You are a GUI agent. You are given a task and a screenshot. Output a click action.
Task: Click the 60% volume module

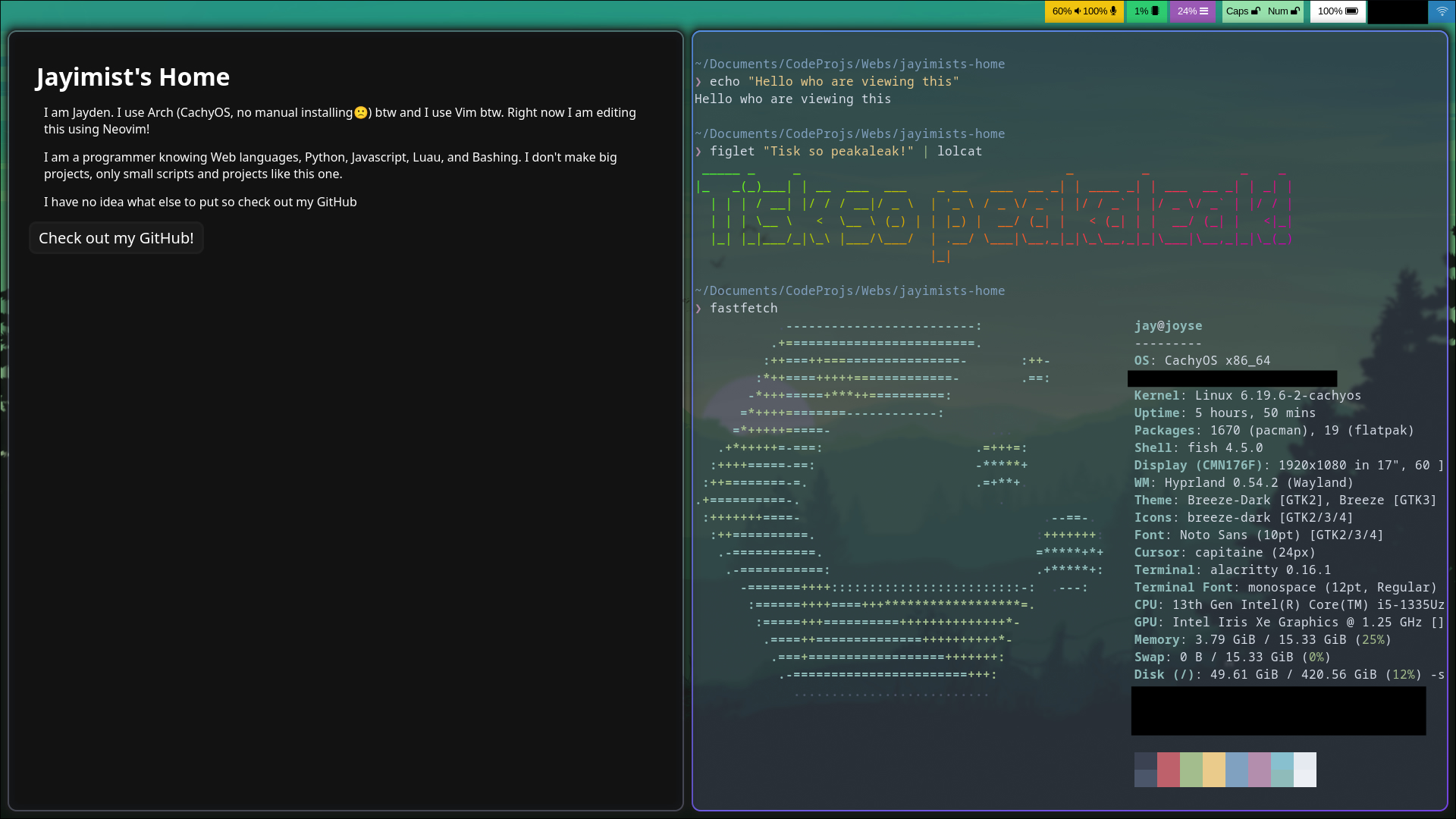pyautogui.click(x=1062, y=11)
